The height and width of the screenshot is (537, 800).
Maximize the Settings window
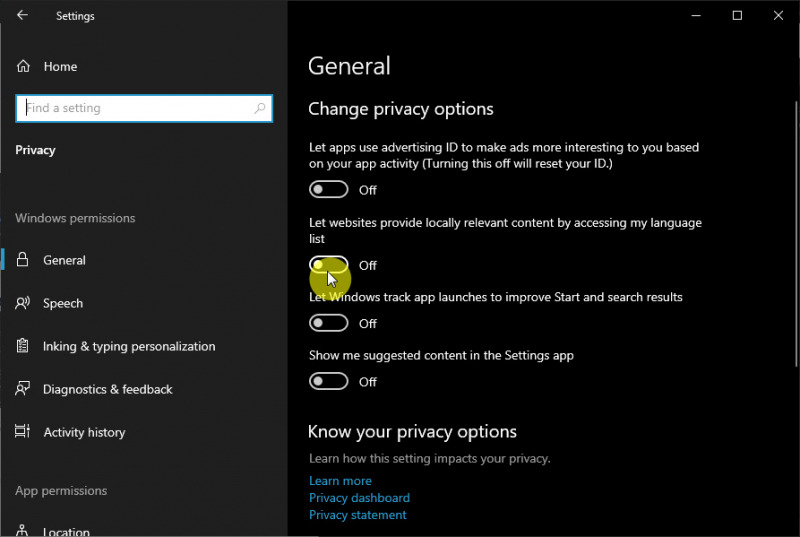(x=737, y=15)
